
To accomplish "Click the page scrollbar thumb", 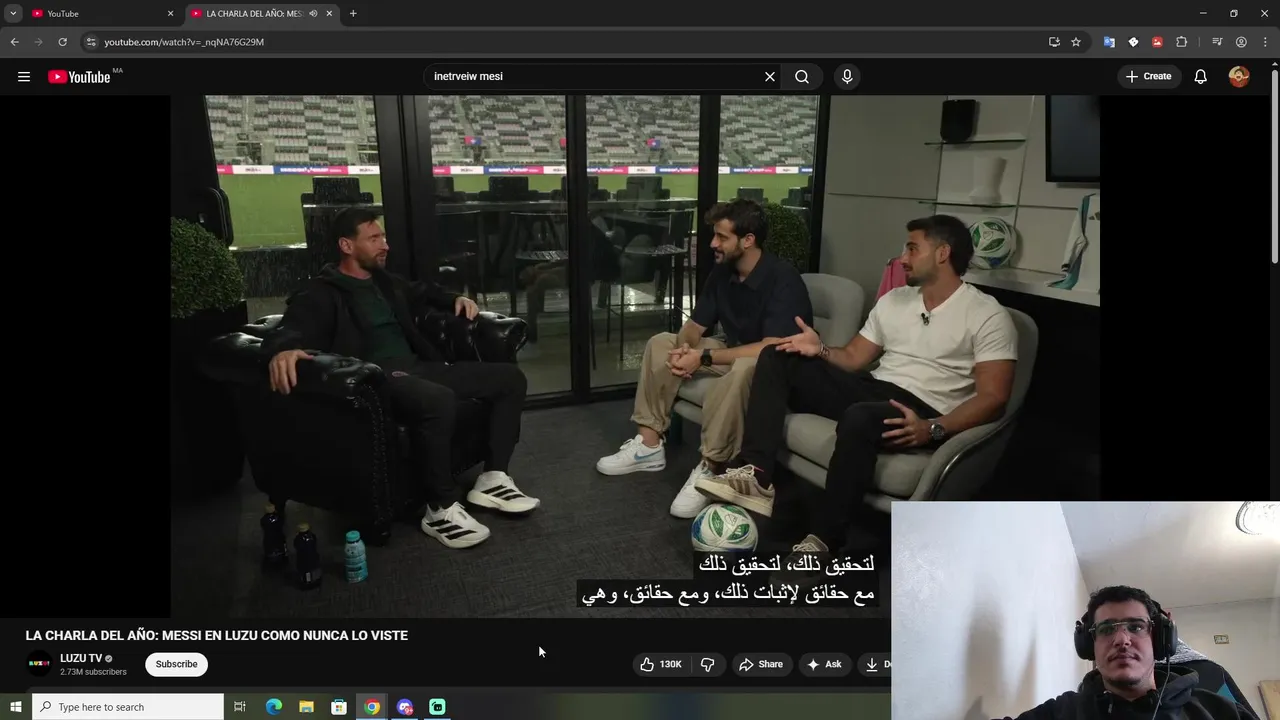I will (x=1274, y=165).
